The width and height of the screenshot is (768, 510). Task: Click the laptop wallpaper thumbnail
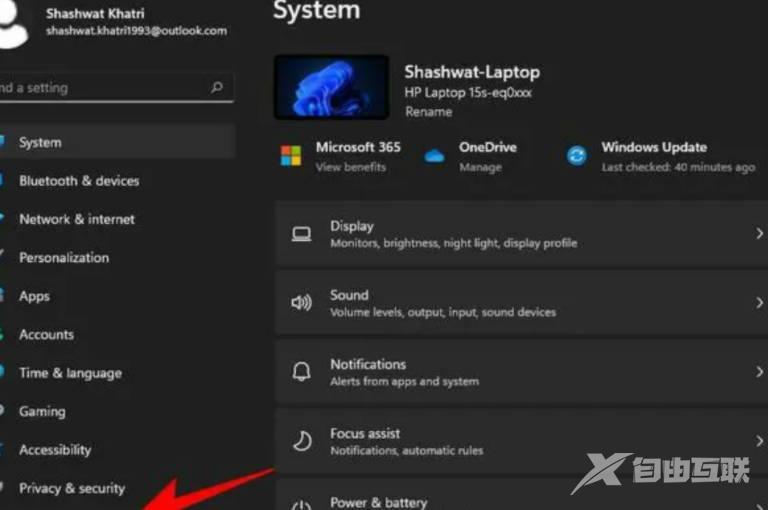[x=331, y=87]
